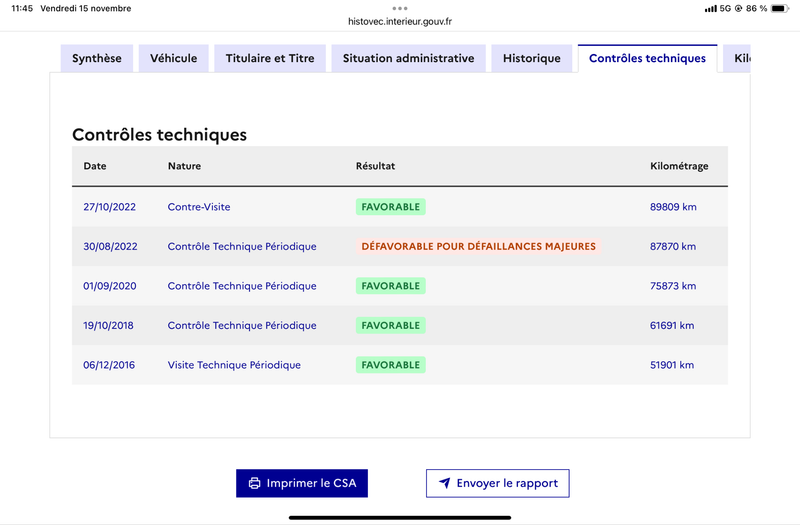This screenshot has width=800, height=525.
Task: Select the date 06/12/2016
Action: tap(109, 365)
